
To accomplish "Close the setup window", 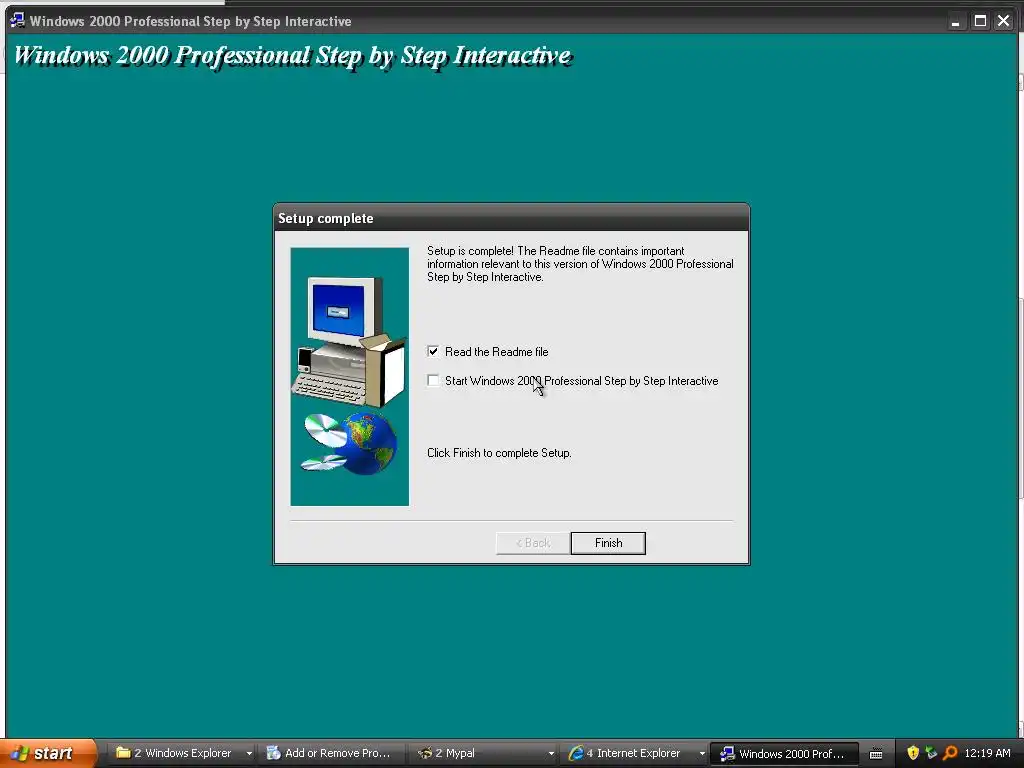I will tap(1004, 21).
